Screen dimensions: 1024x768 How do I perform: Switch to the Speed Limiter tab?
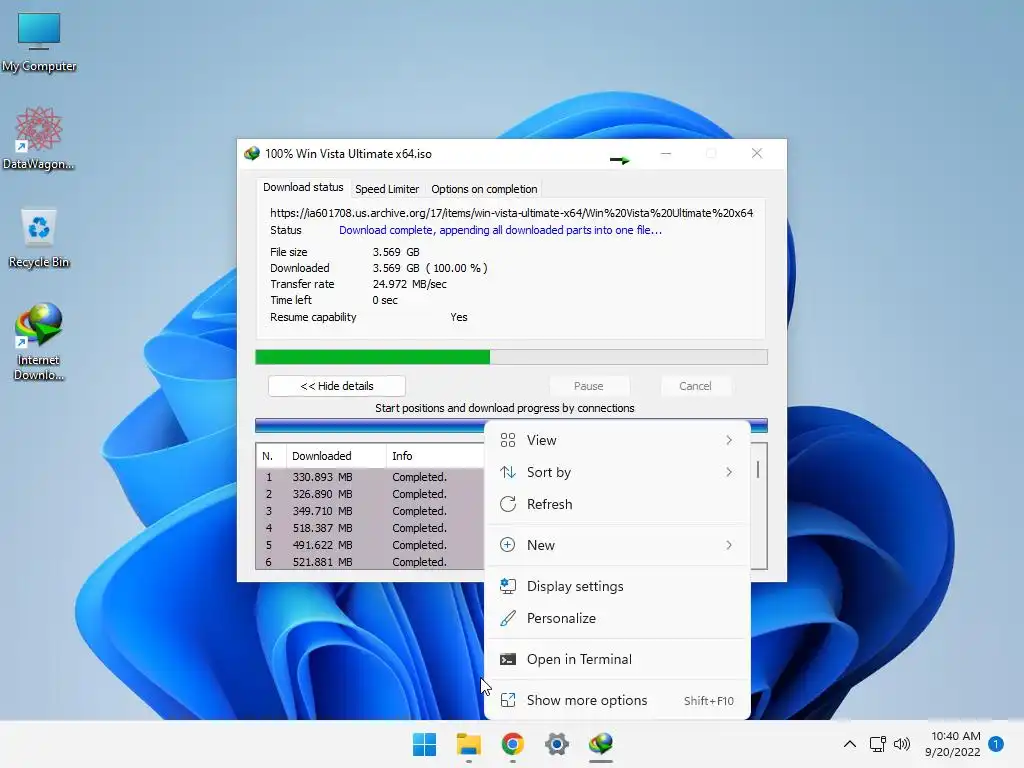coord(387,189)
